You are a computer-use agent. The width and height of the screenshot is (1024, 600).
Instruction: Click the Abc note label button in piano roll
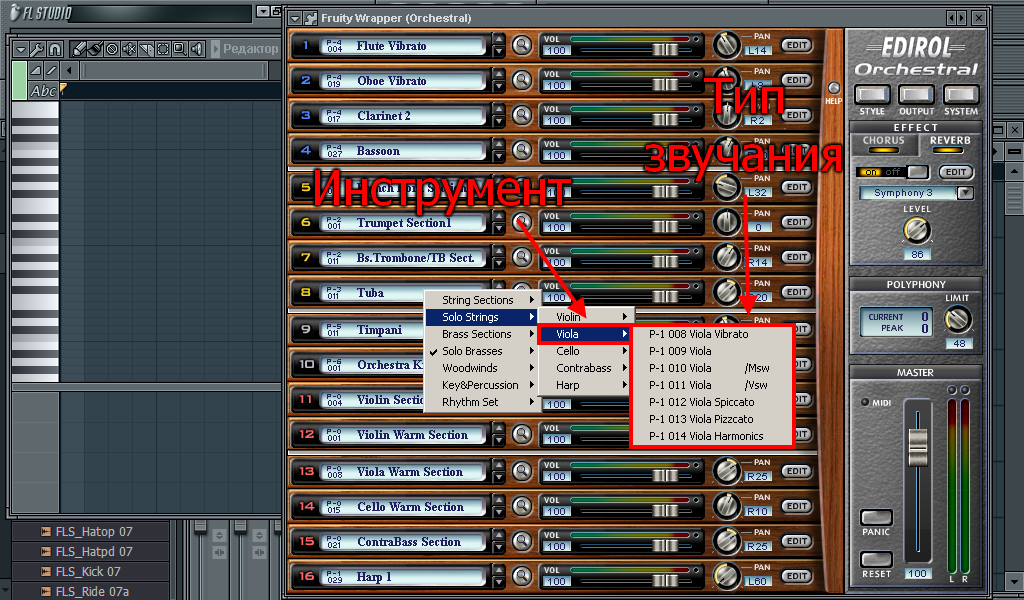(43, 91)
